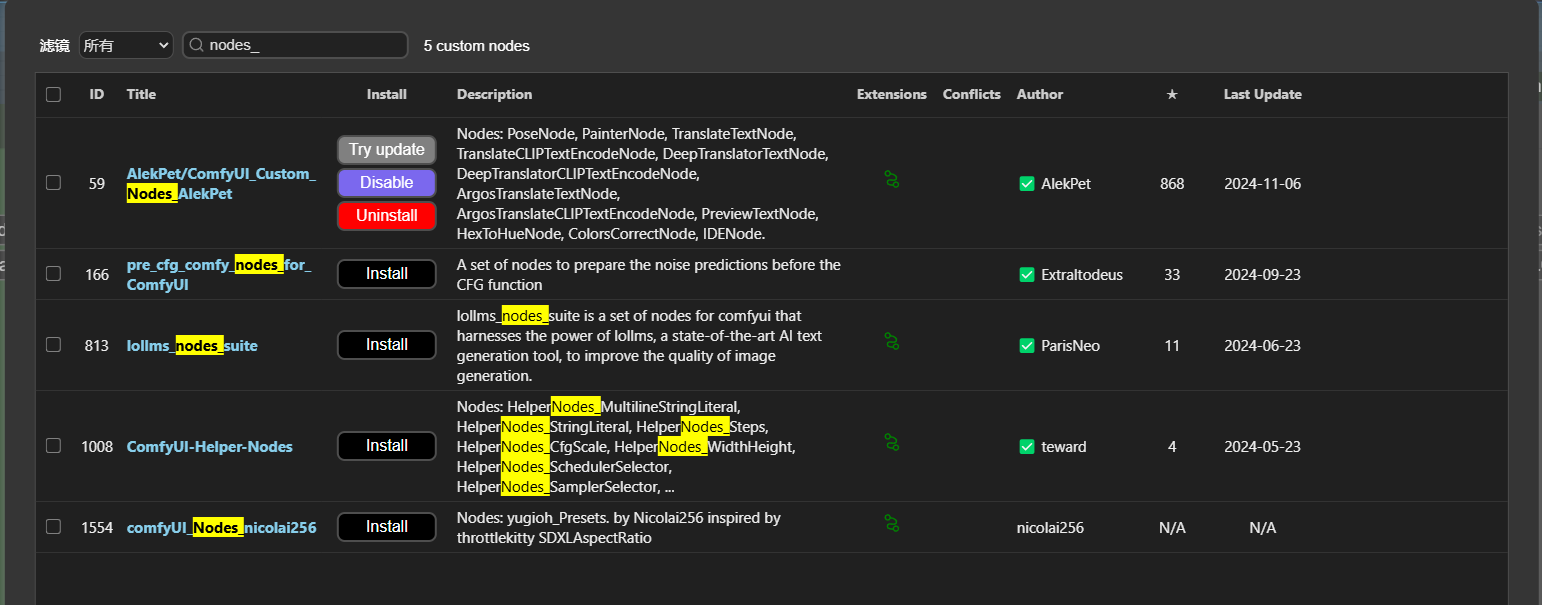Check the row for ID 813
Screen dimensions: 1542x605
[54, 345]
